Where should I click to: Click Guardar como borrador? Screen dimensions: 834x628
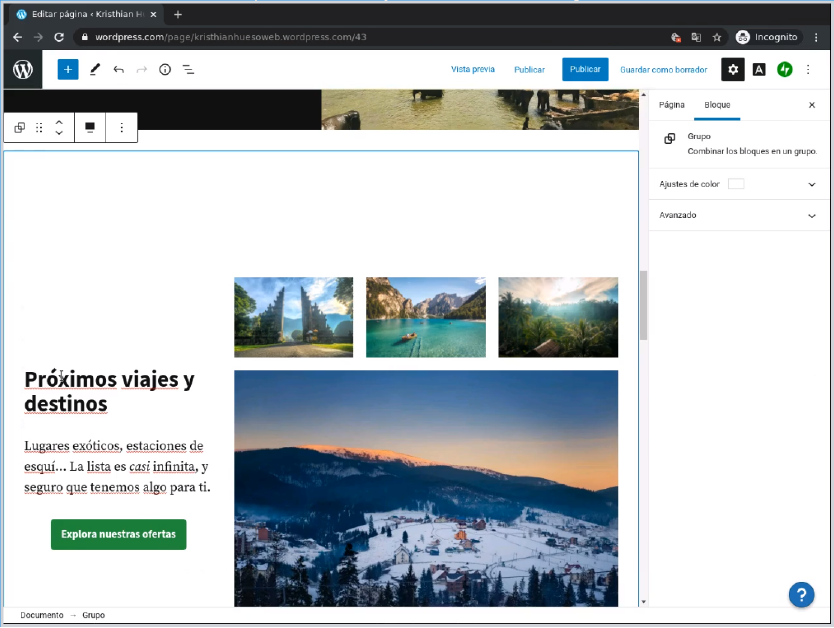[663, 70]
